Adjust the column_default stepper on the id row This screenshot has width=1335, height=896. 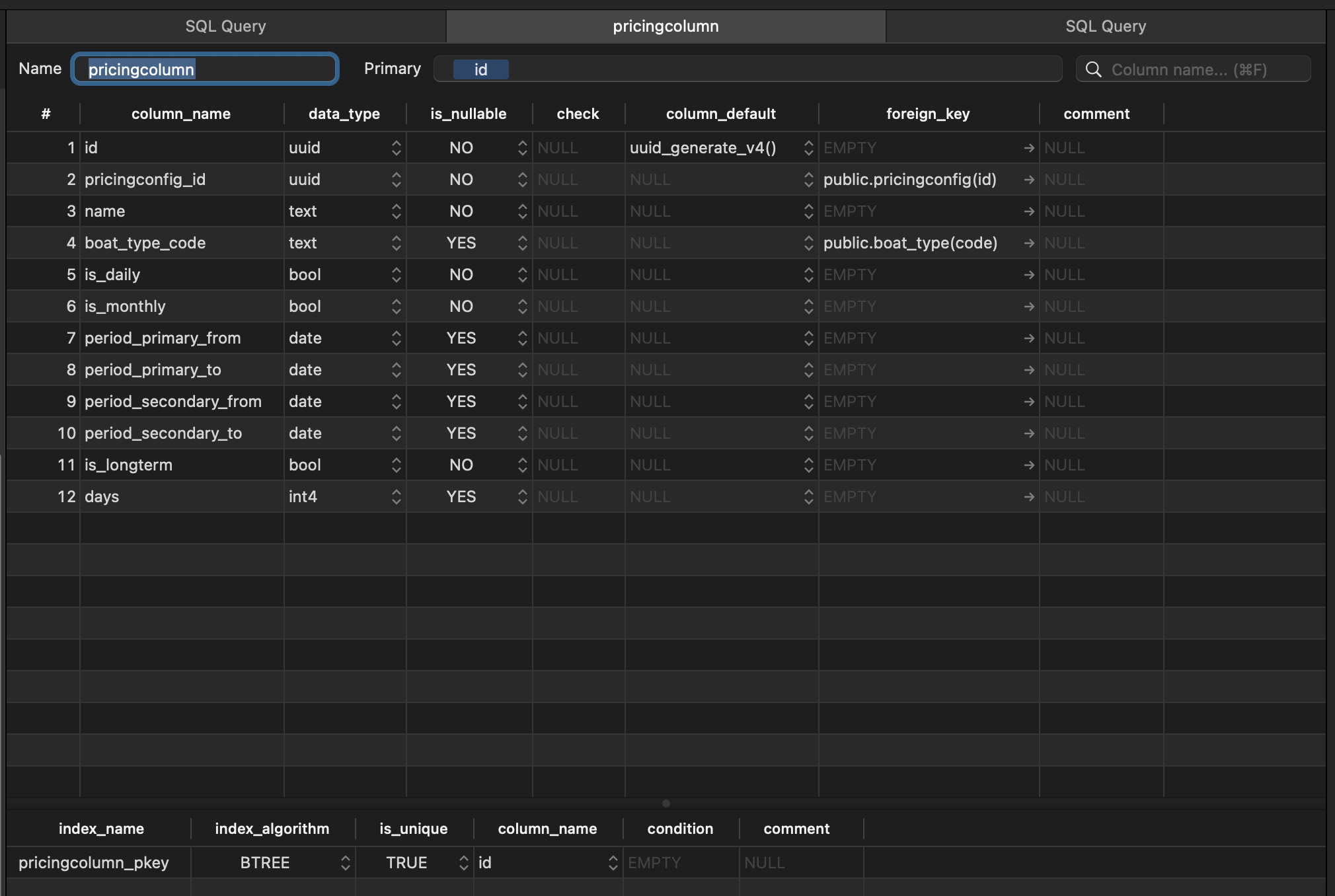808,147
